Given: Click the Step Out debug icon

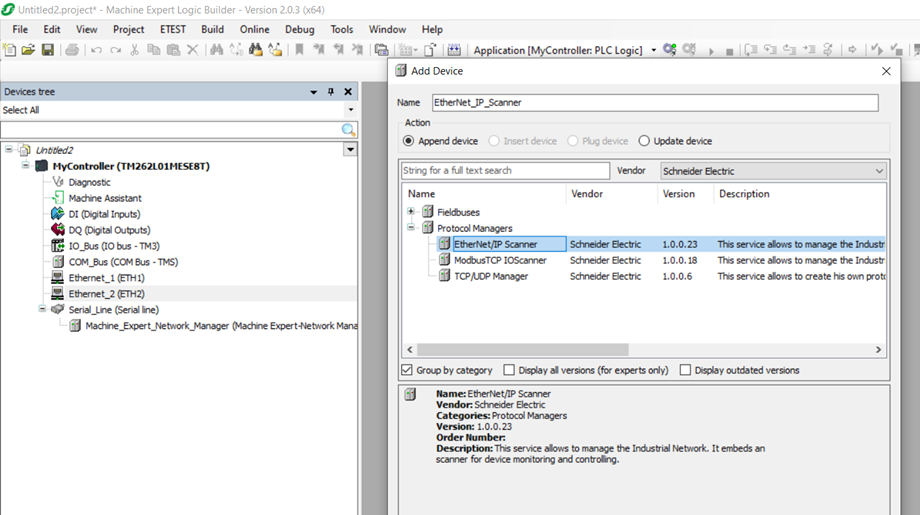Looking at the screenshot, I should point(789,50).
